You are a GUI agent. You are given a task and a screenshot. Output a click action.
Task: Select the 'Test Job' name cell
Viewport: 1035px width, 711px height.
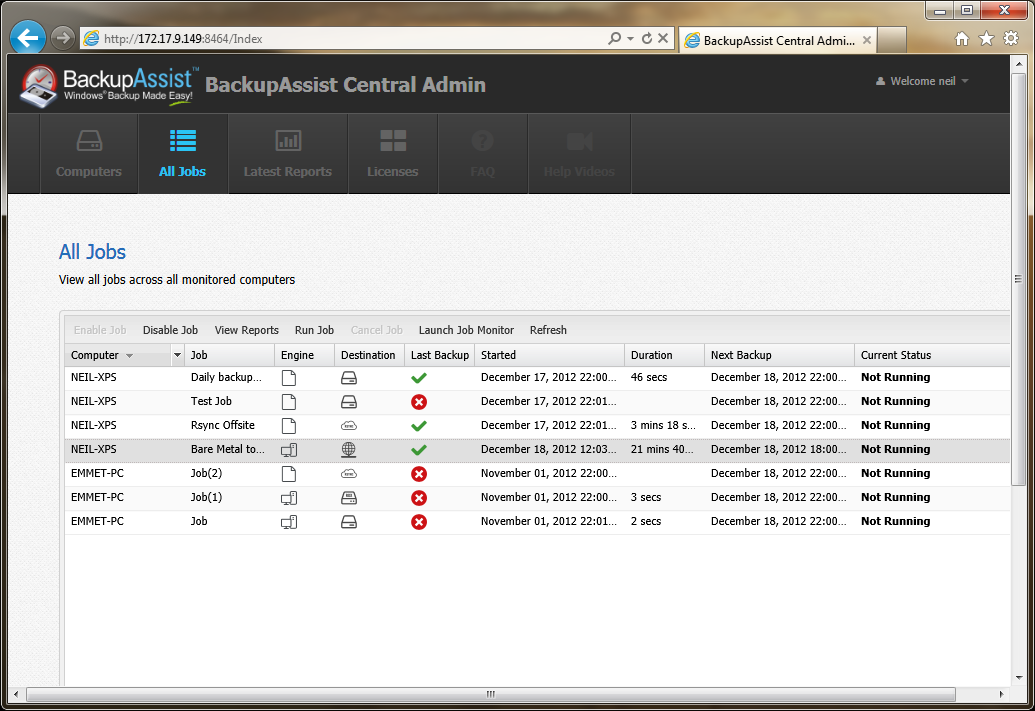230,401
